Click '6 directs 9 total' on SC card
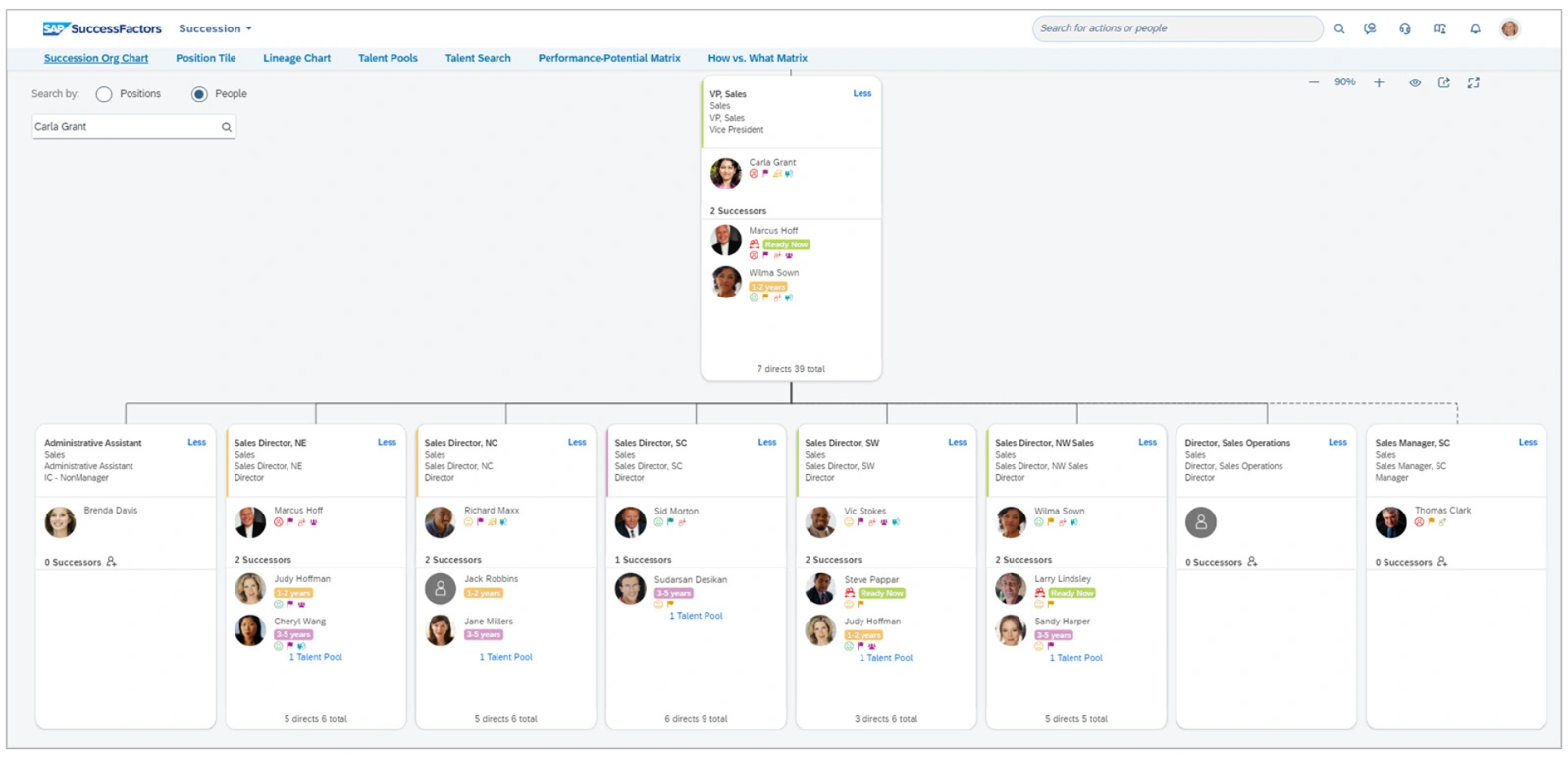 click(696, 719)
